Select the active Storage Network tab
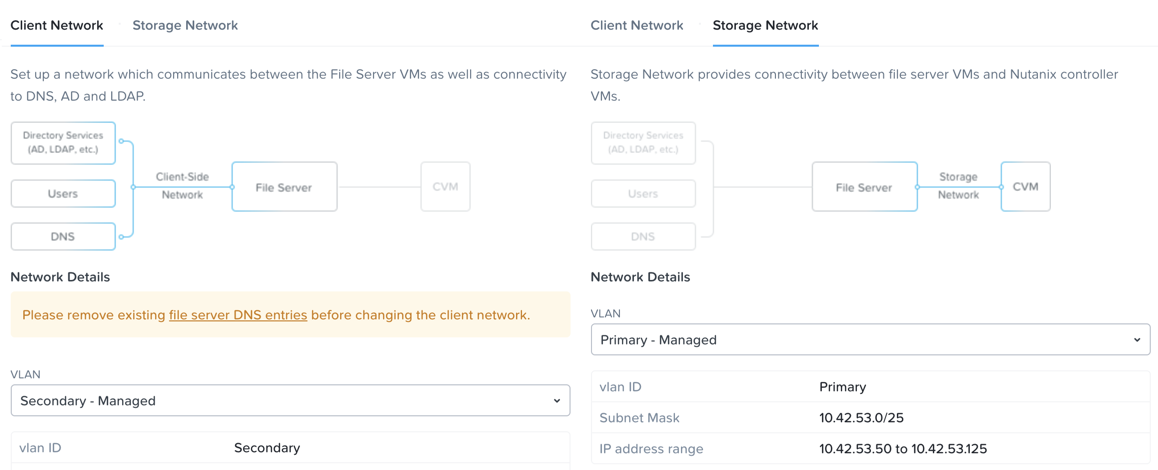Viewport: 1158px width, 470px height. point(765,25)
